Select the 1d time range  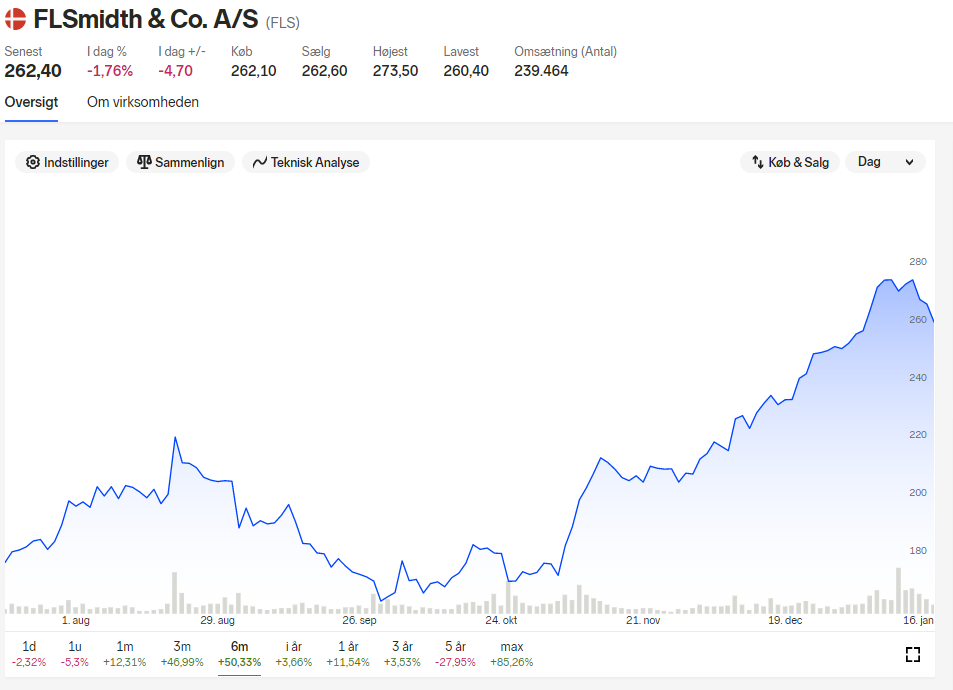click(x=29, y=654)
